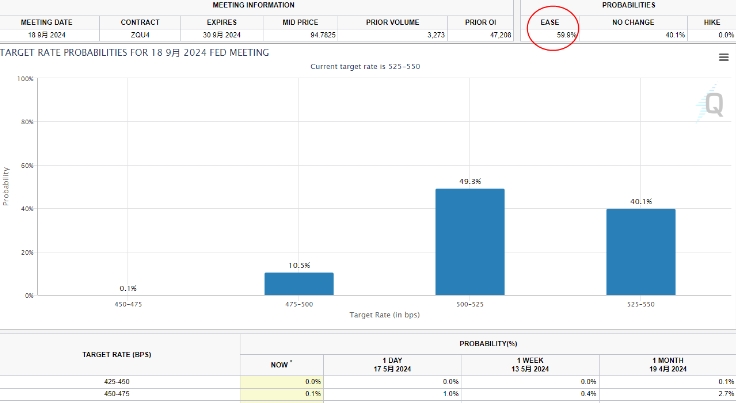This screenshot has width=743, height=403.
Task: Click the mid price 94.7825
Action: (x=323, y=35)
